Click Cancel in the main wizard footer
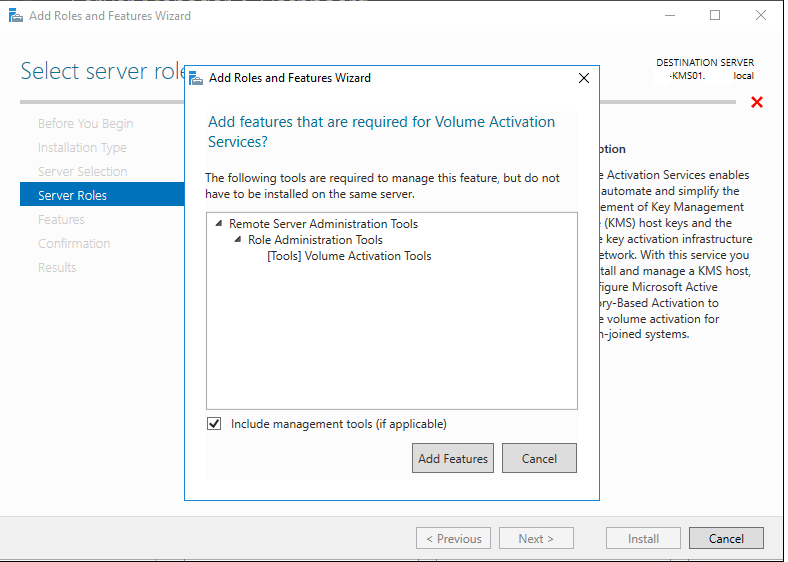 [x=726, y=538]
